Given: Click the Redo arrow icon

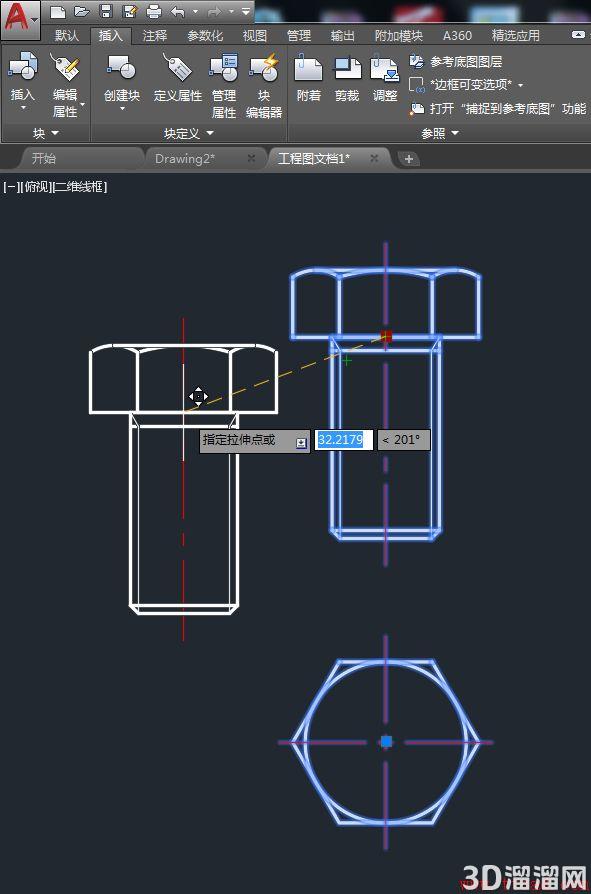Looking at the screenshot, I should coord(214,11).
